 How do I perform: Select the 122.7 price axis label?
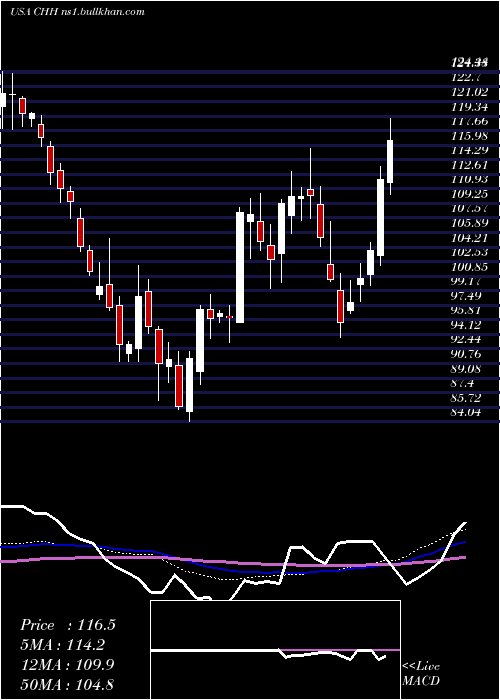pos(467,77)
